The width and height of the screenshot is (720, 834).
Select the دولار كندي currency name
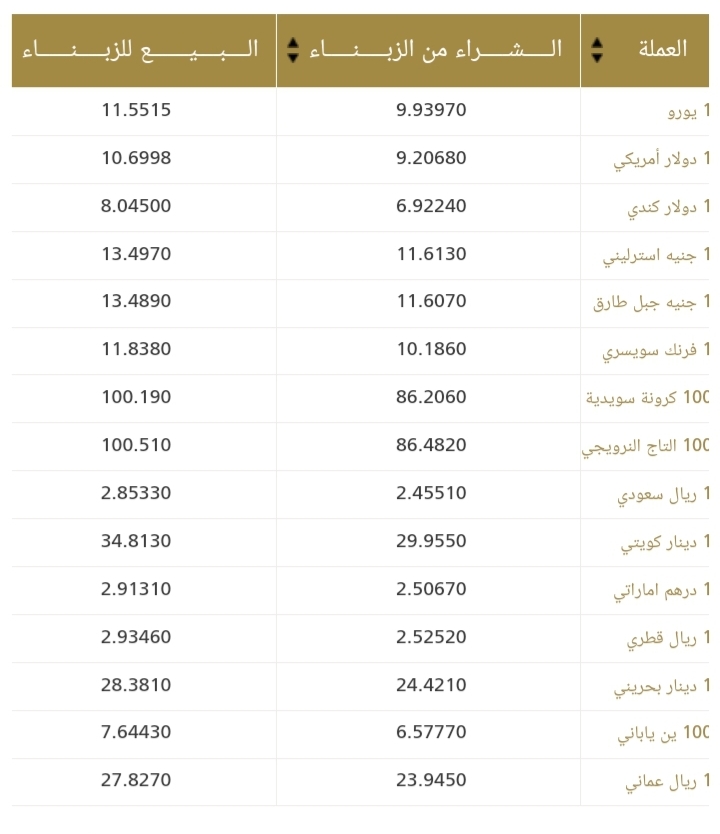pyautogui.click(x=667, y=207)
